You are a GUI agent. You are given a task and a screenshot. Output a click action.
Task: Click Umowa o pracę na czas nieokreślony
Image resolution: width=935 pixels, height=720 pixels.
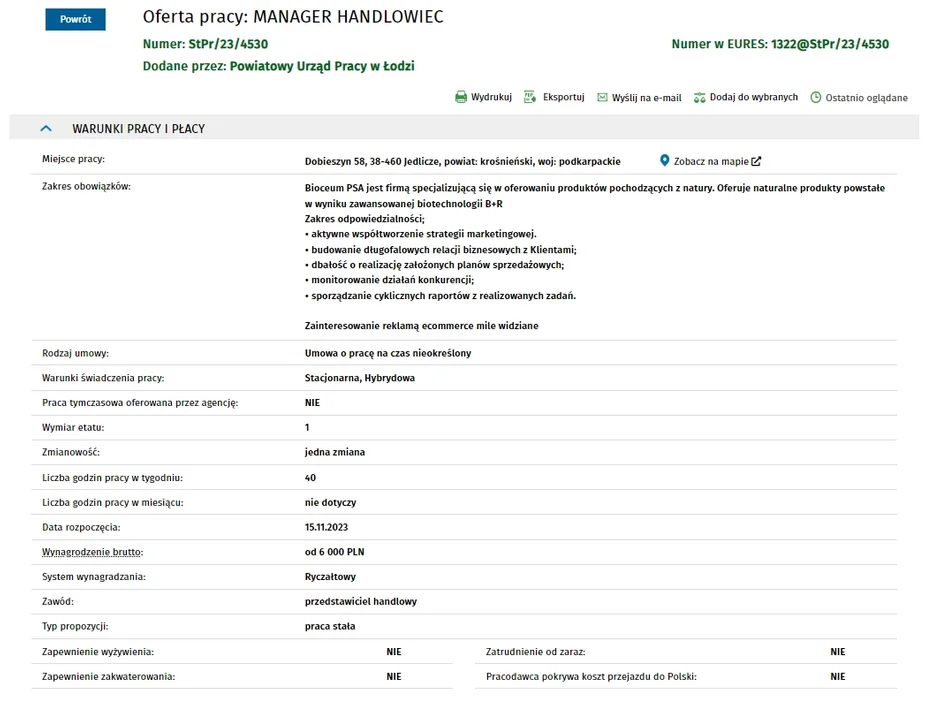point(388,353)
